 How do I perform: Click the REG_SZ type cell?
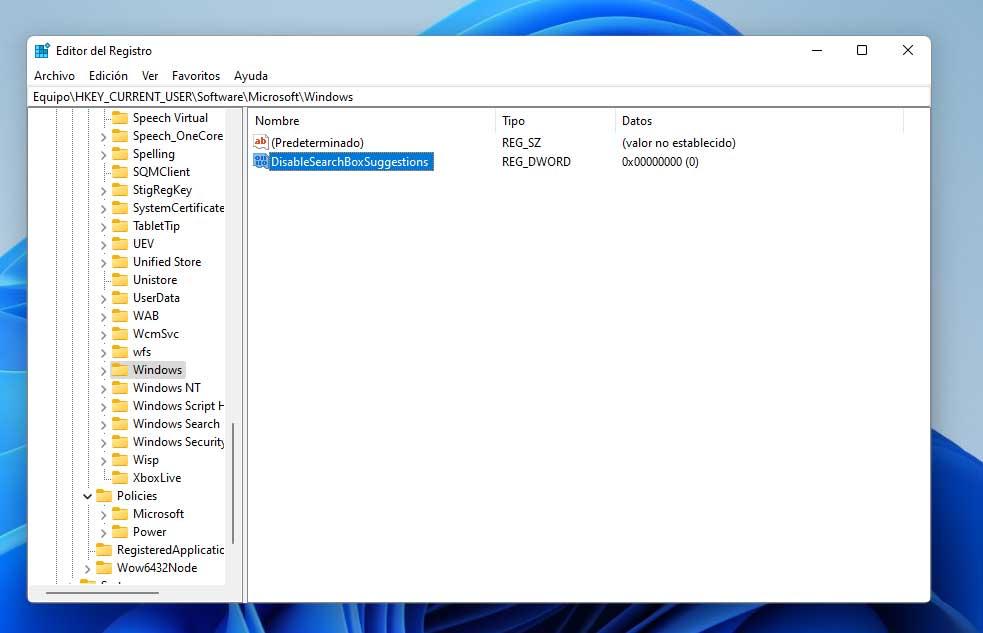[521, 143]
